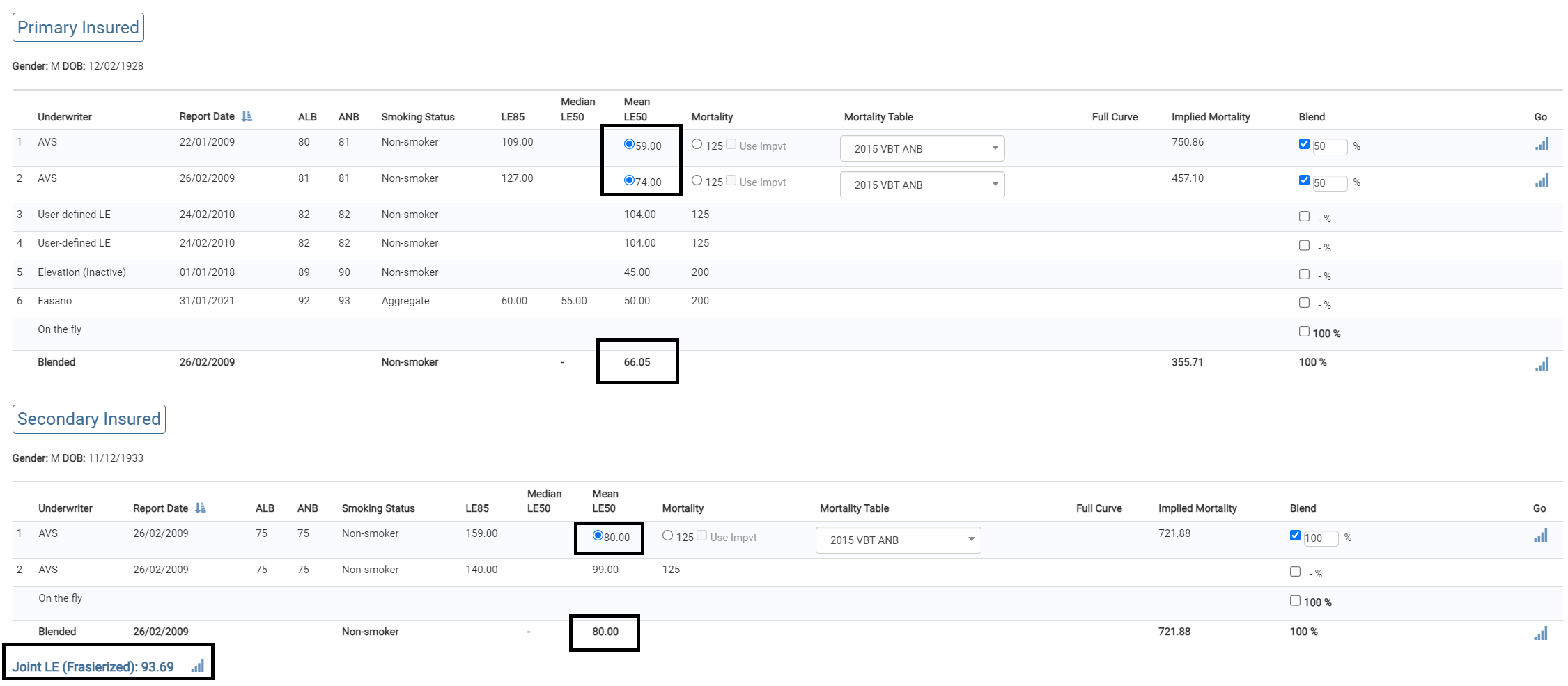Click the chart icon for Primary AVS row 2
Screen dimensions: 1568x686
pyautogui.click(x=1542, y=180)
